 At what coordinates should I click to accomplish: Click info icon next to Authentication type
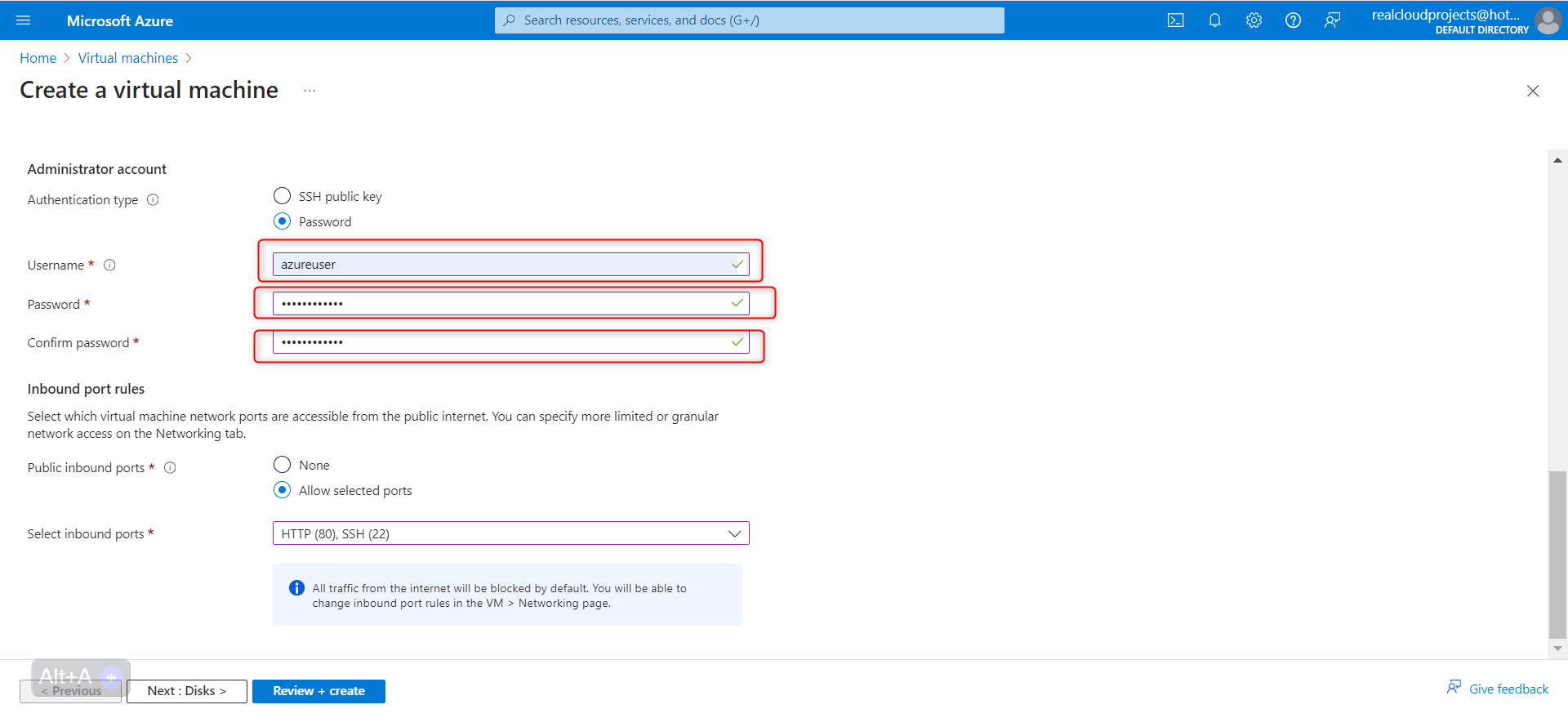pos(153,200)
